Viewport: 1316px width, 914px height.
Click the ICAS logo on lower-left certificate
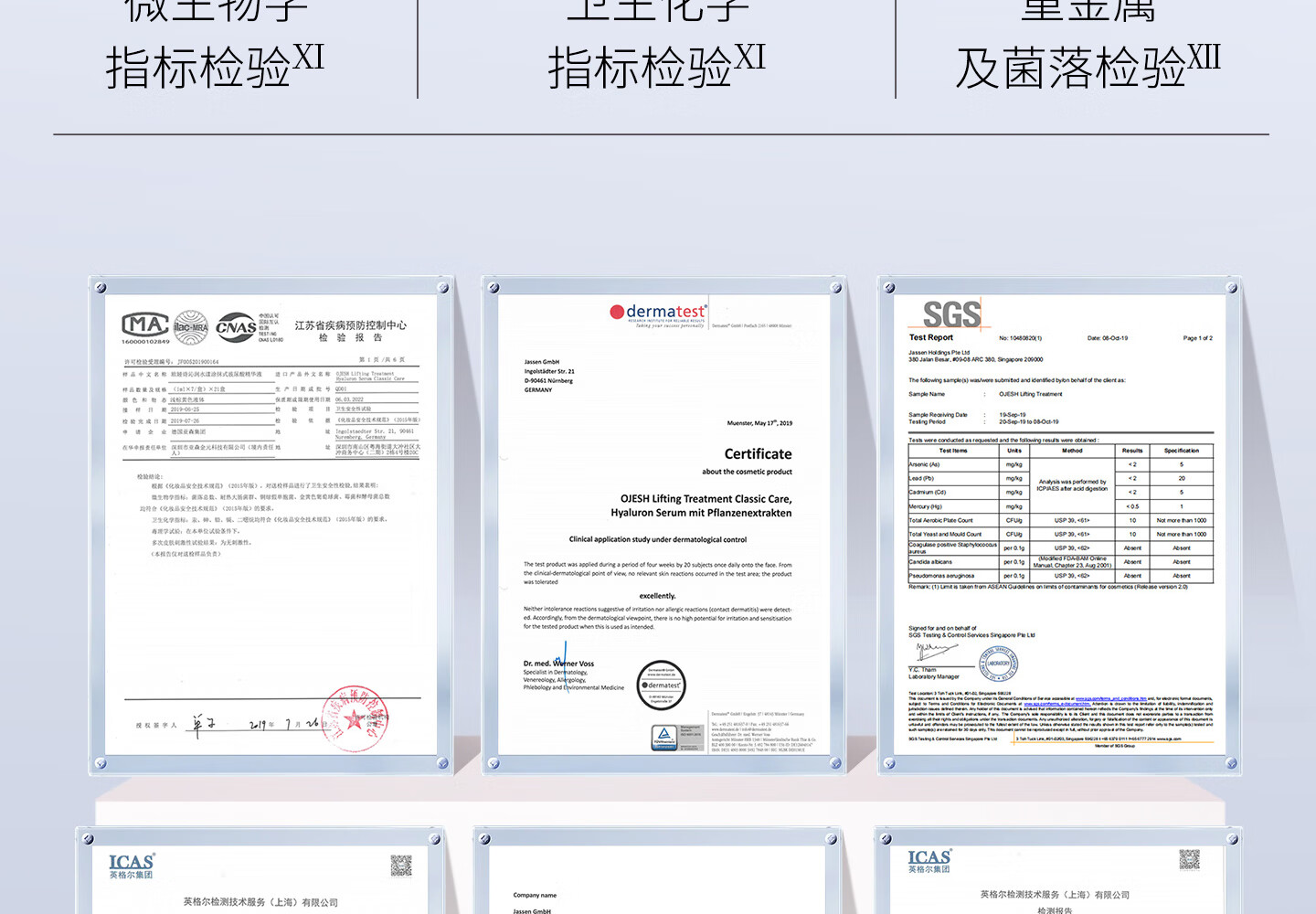[x=132, y=865]
